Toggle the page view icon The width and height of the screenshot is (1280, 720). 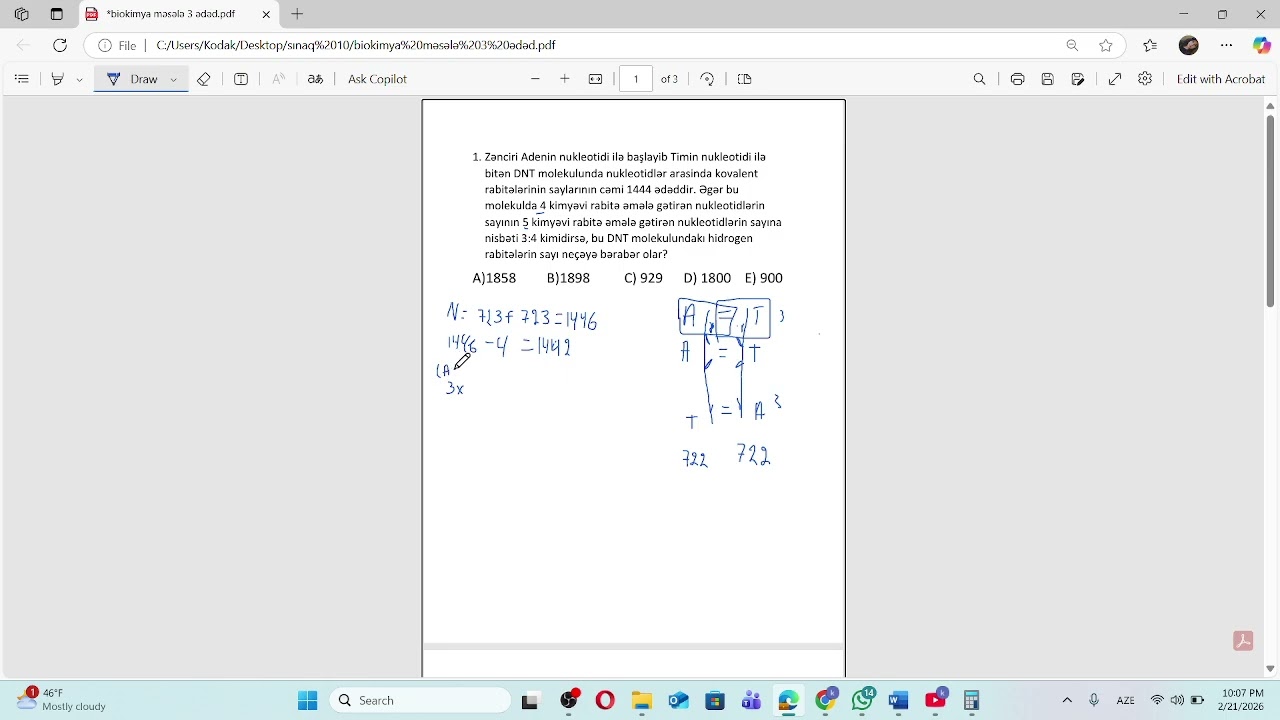[744, 79]
